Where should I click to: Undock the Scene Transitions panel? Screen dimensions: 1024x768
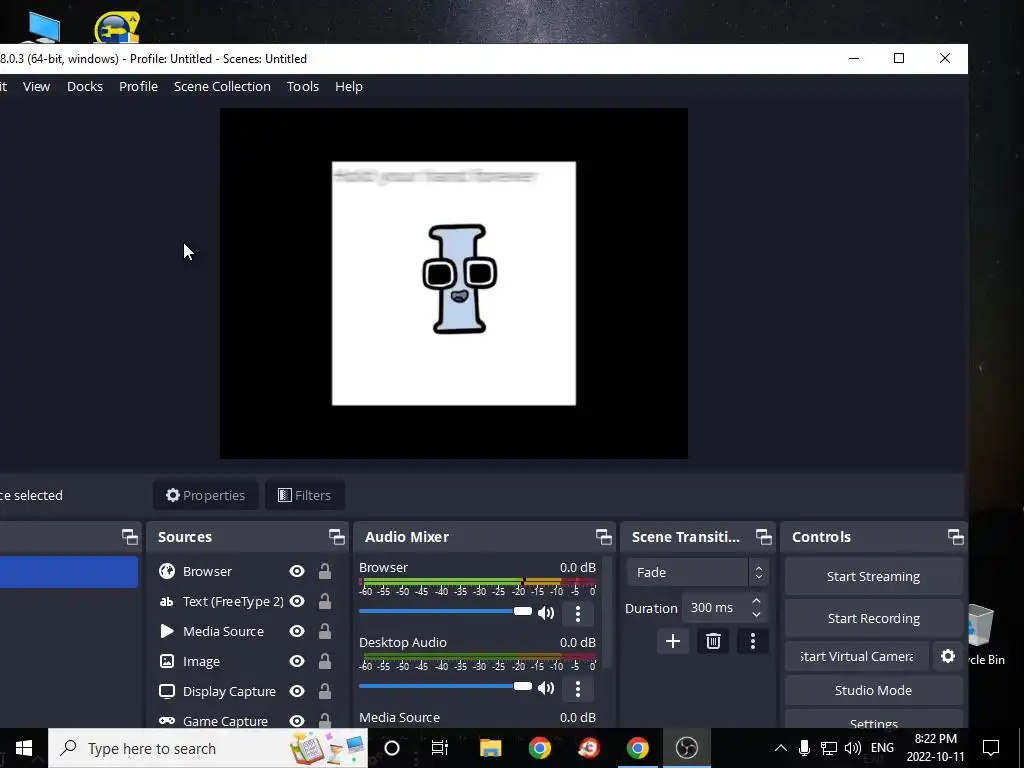(763, 537)
